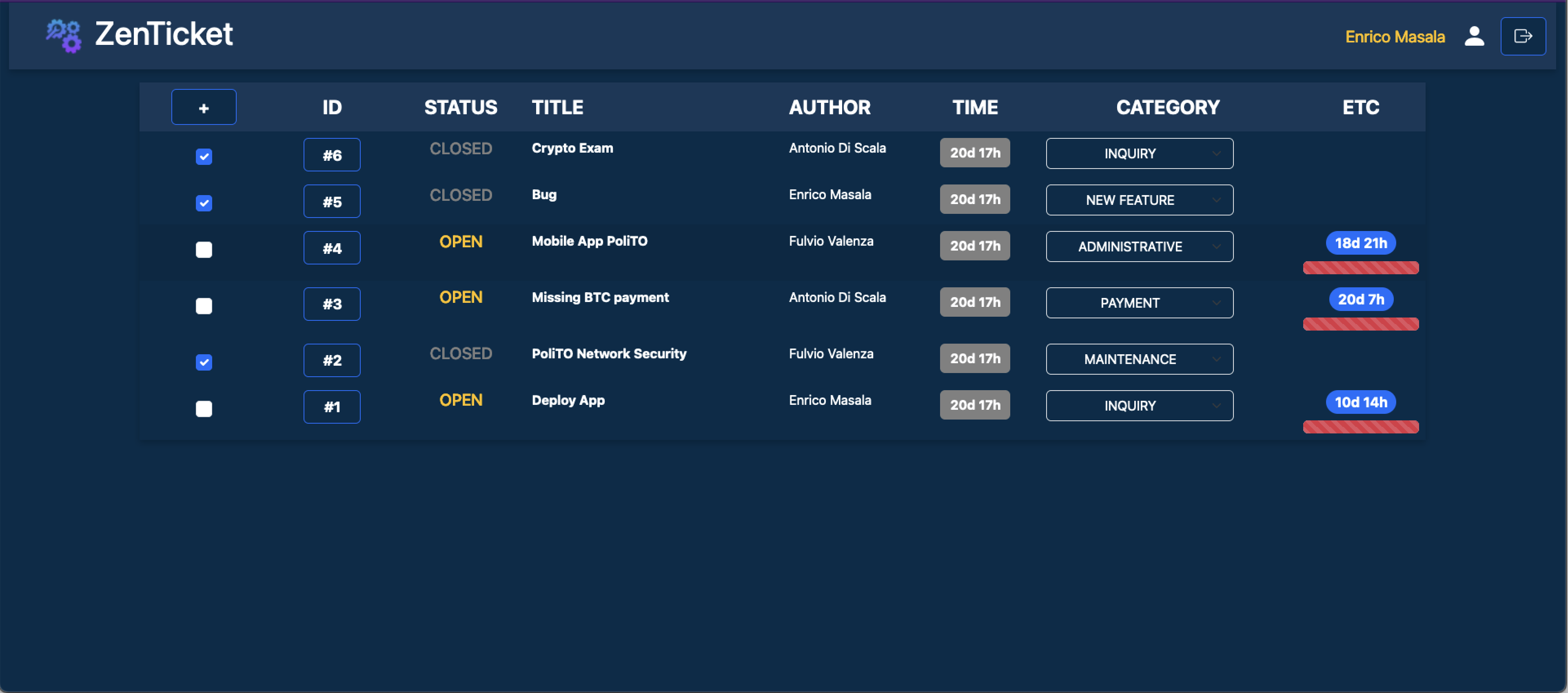Click the ZenTicket gears logo icon
Viewport: 1568px width, 693px height.
pos(64,36)
